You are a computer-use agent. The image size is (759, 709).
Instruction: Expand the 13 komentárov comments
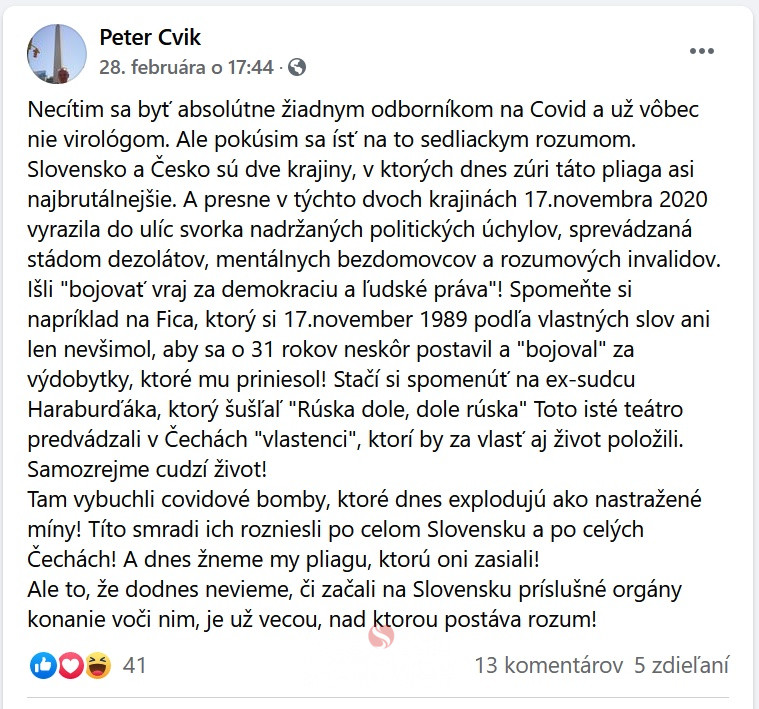549,665
